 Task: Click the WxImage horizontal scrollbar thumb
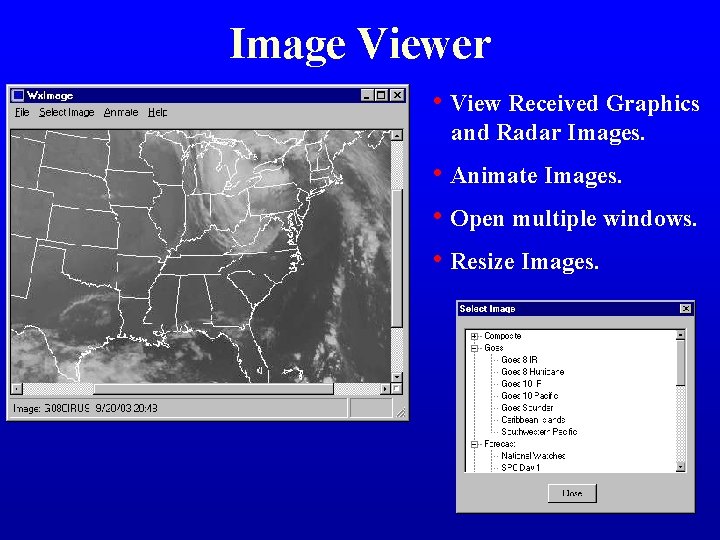214,389
